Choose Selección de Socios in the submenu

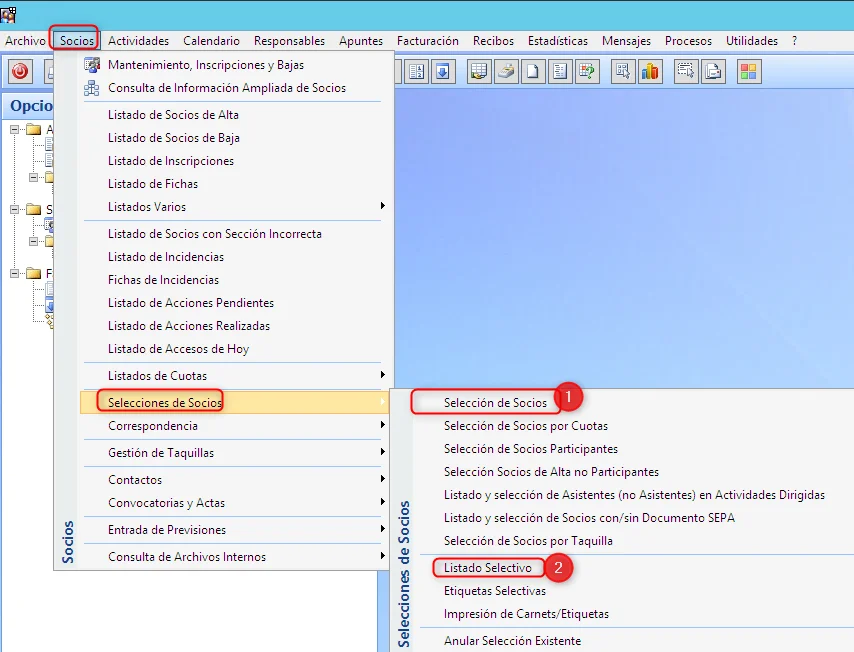tap(495, 403)
